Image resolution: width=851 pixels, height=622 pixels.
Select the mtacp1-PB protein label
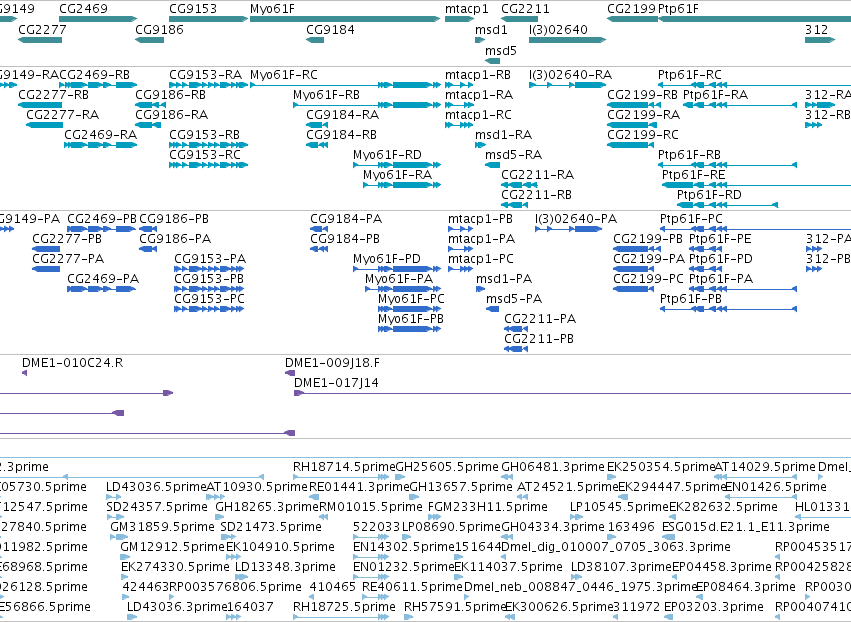coord(480,219)
